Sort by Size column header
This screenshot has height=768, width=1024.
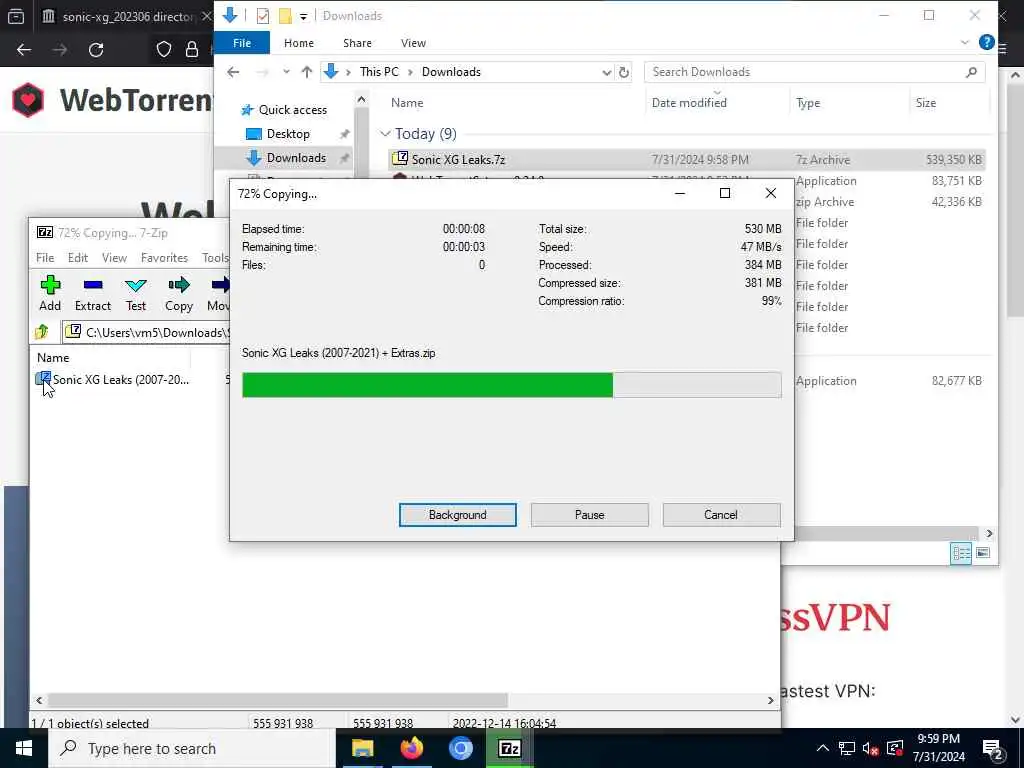926,103
